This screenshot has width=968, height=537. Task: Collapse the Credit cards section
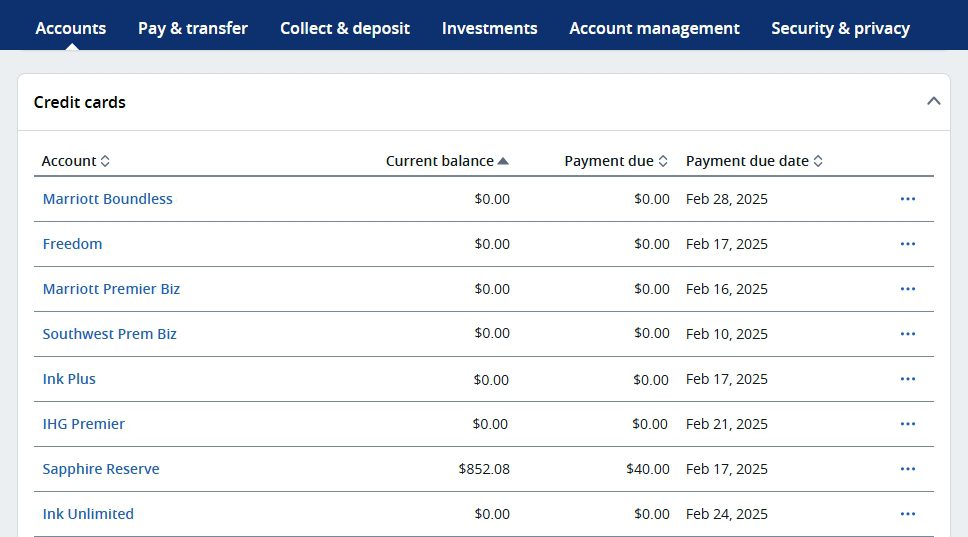(933, 101)
